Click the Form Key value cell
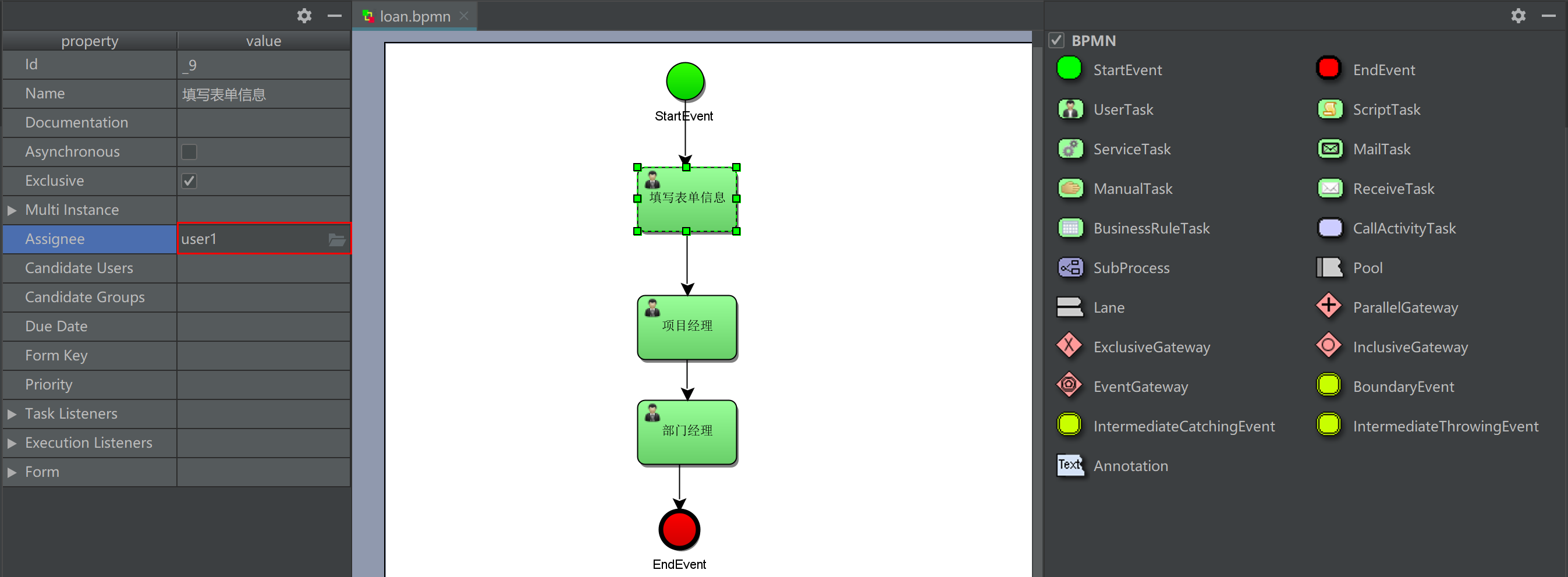The image size is (1568, 577). pyautogui.click(x=264, y=356)
